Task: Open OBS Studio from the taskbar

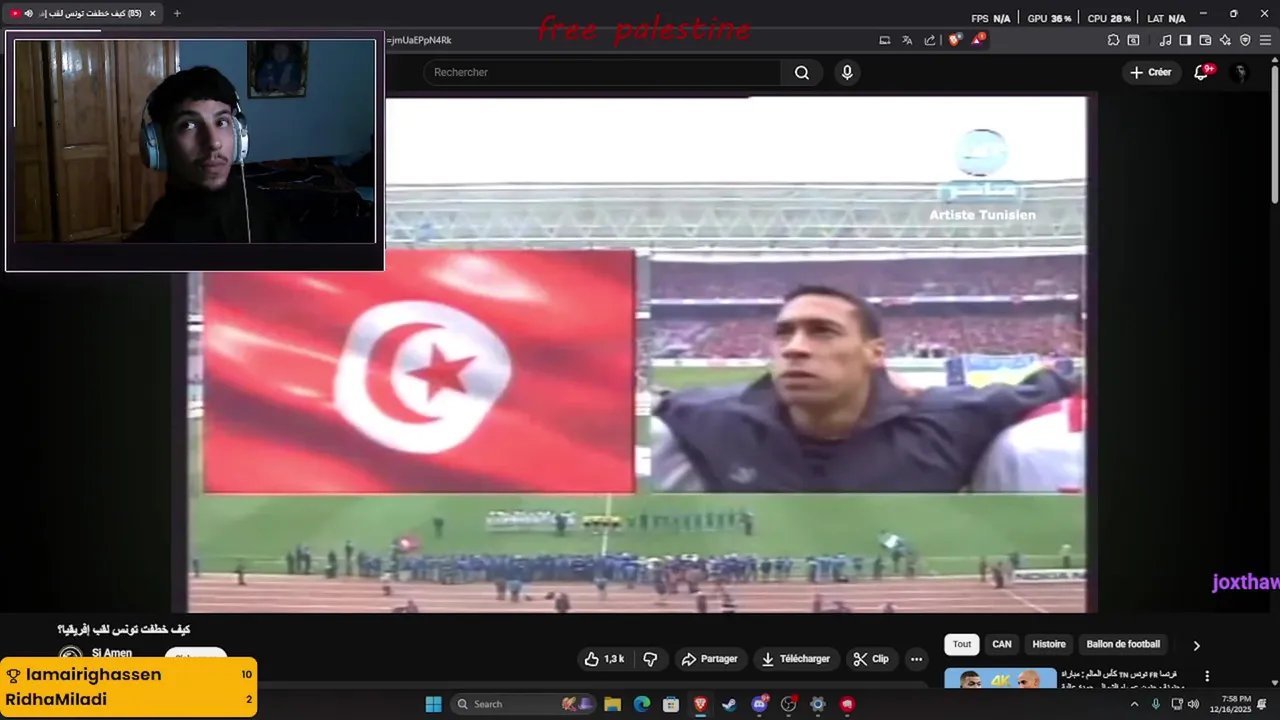Action: 788,704
